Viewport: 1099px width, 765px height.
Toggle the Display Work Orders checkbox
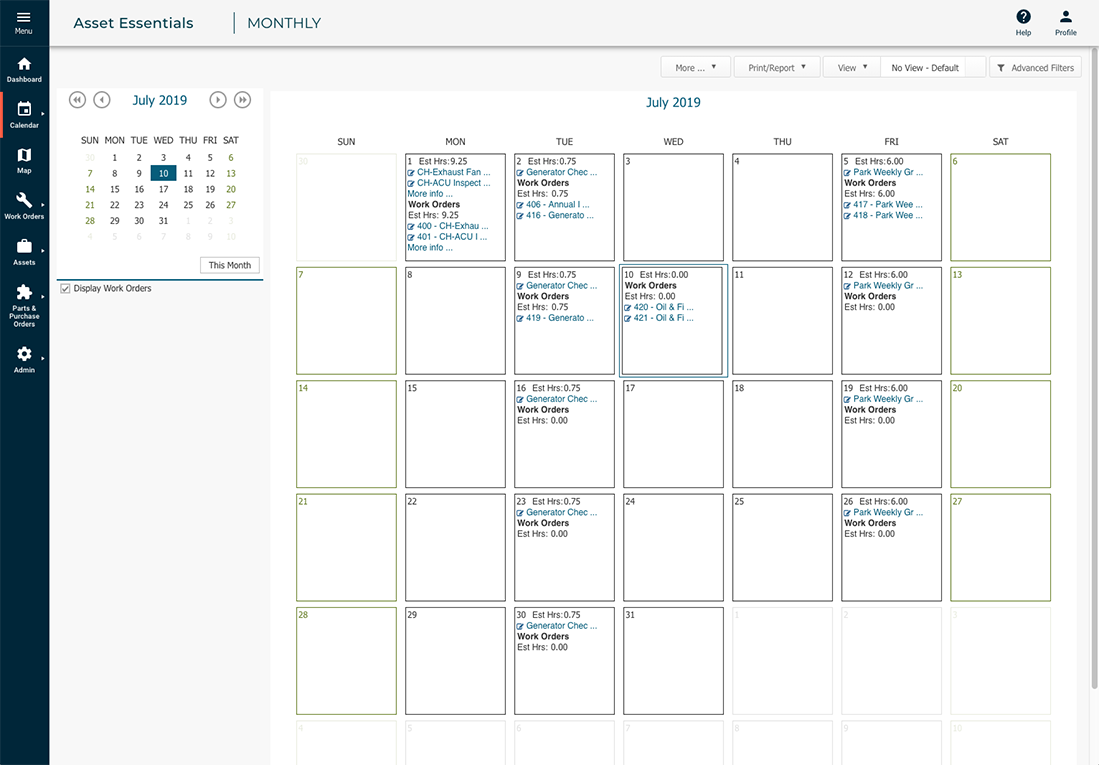[x=65, y=288]
